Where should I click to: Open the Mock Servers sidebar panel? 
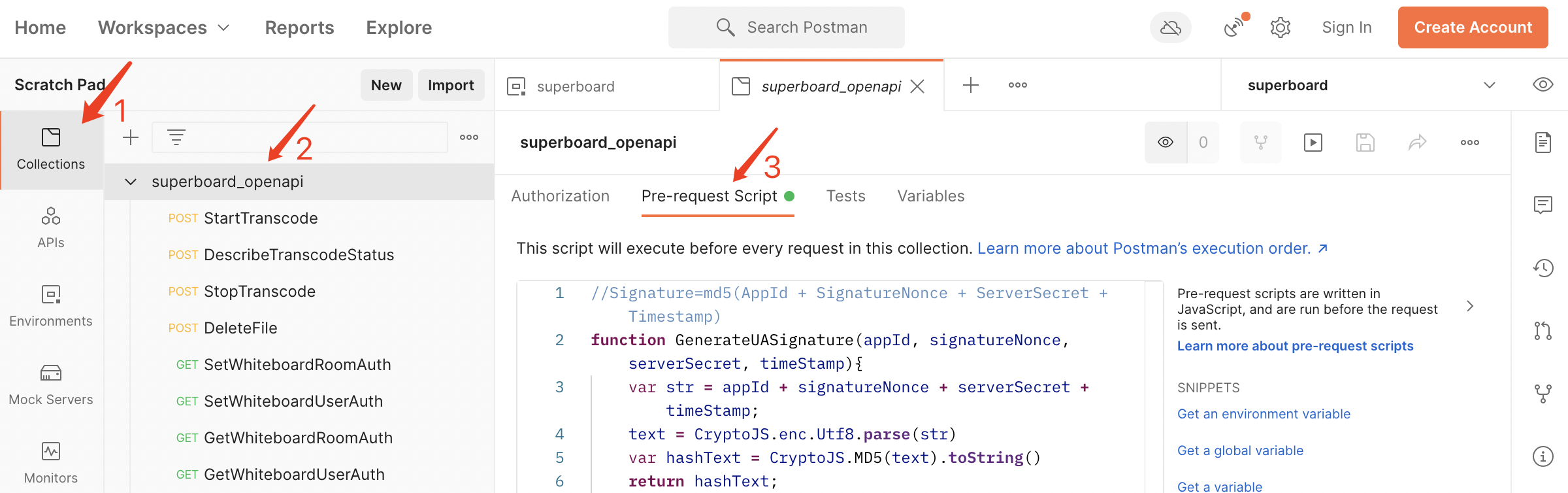point(51,385)
